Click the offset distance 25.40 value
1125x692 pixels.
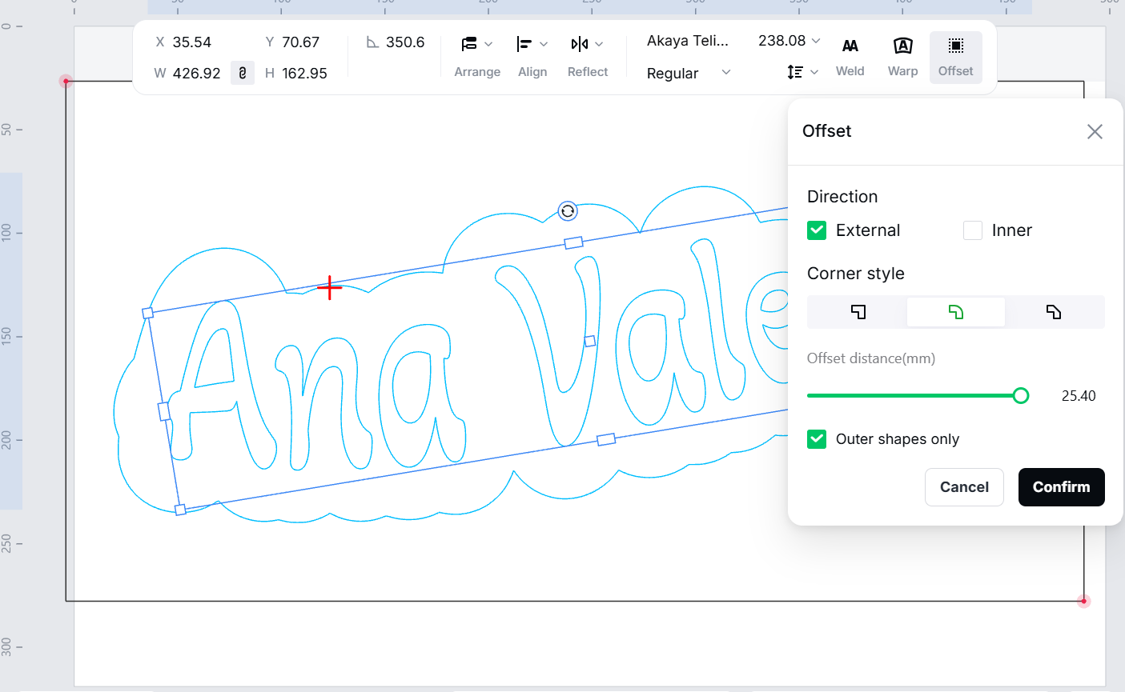1078,396
